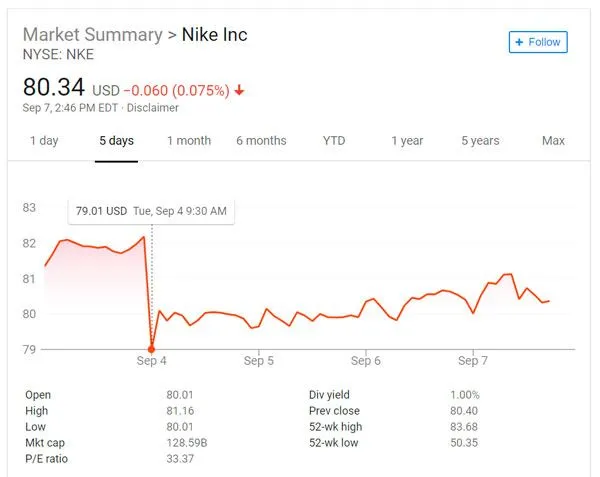This screenshot has height=477, width=600.
Task: Choose the YTD time range
Action: pyautogui.click(x=334, y=141)
